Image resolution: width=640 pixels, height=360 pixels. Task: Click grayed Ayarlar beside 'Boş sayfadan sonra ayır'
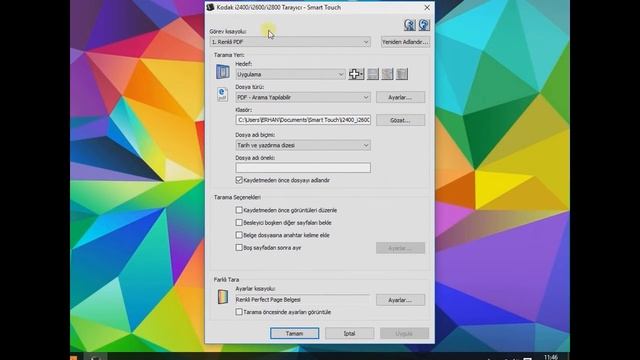[x=400, y=248]
